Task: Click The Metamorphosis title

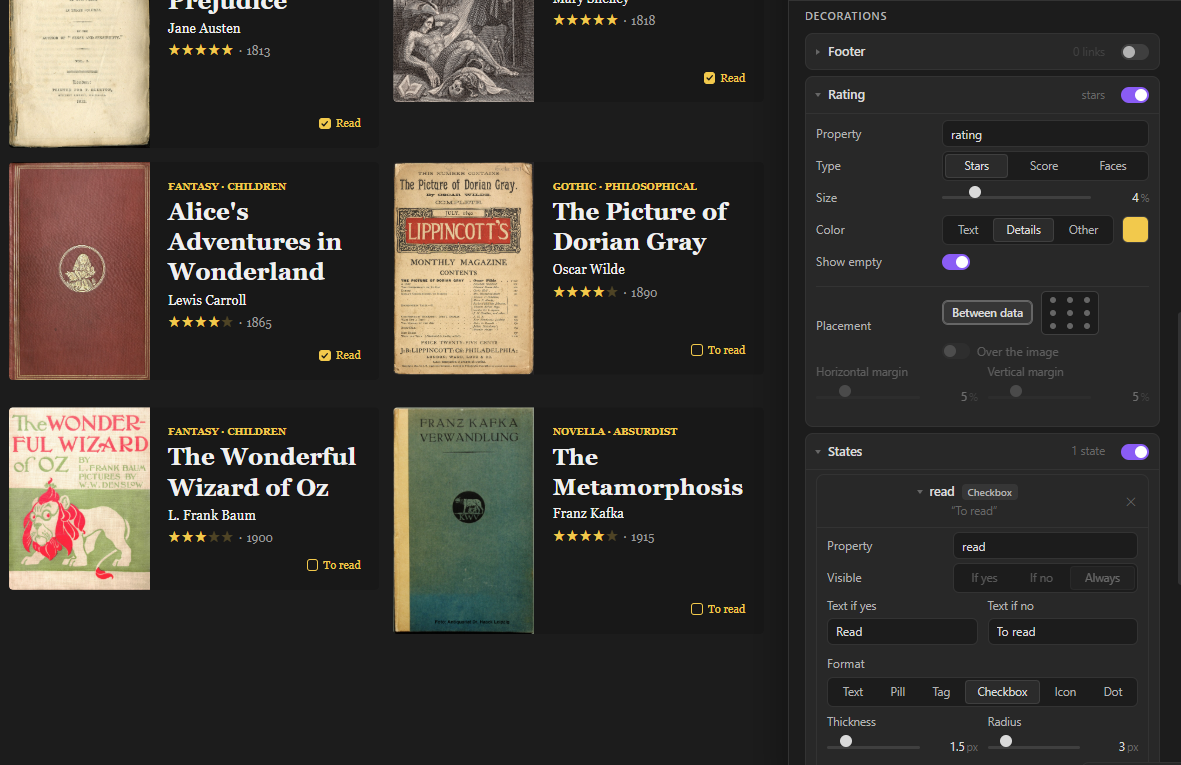Action: point(648,472)
